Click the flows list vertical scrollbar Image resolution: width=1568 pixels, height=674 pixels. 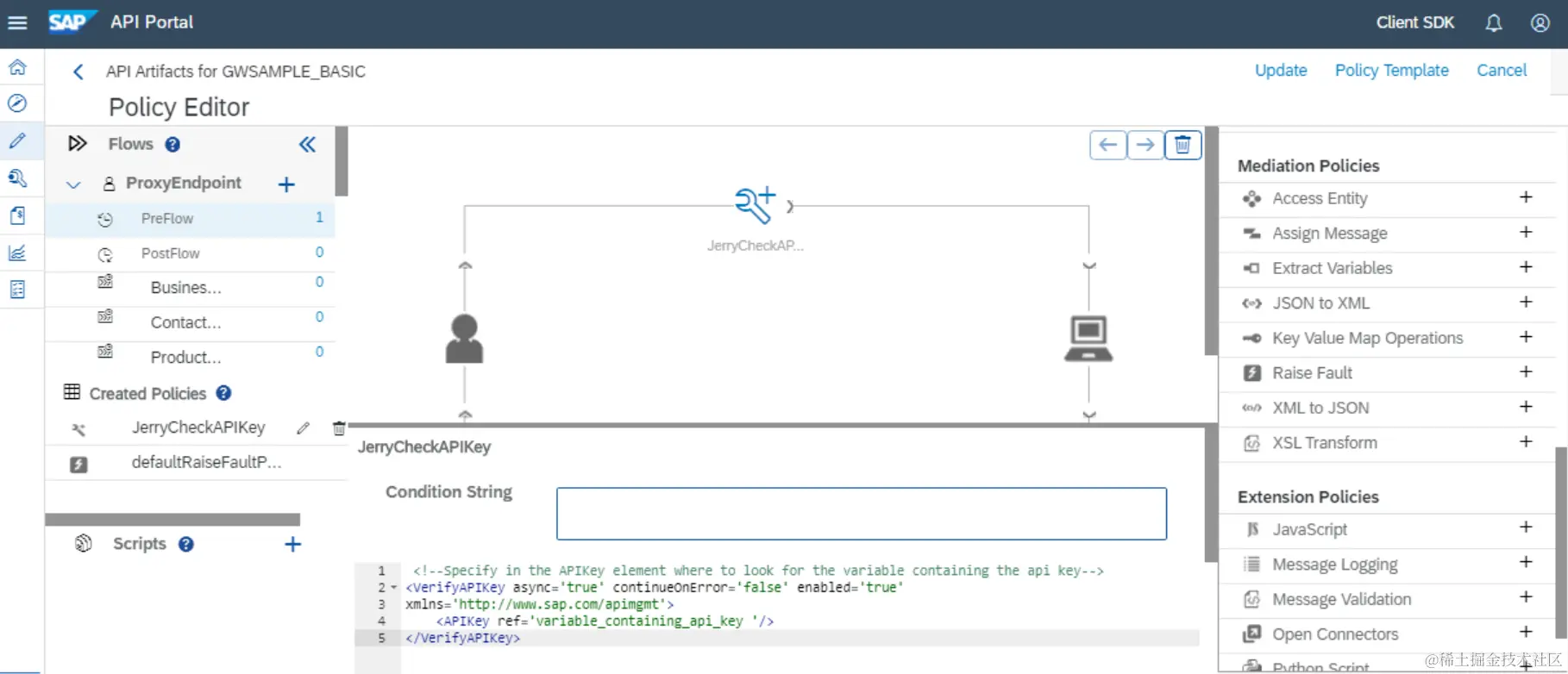(342, 162)
